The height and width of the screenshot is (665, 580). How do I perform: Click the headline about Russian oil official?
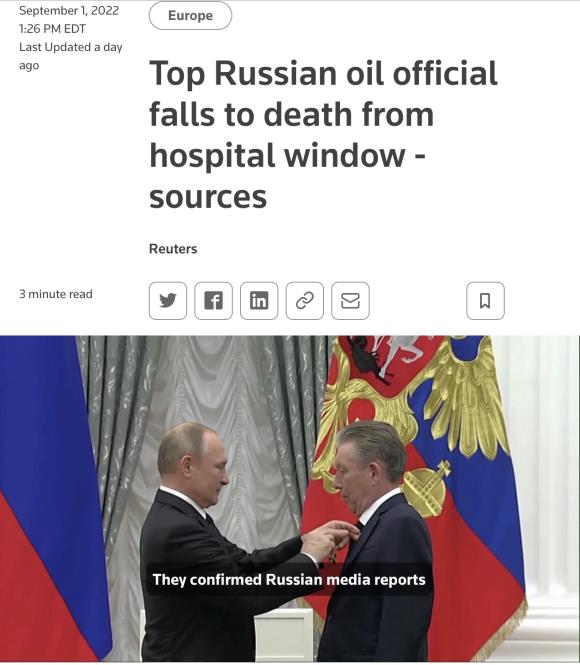pos(323,134)
